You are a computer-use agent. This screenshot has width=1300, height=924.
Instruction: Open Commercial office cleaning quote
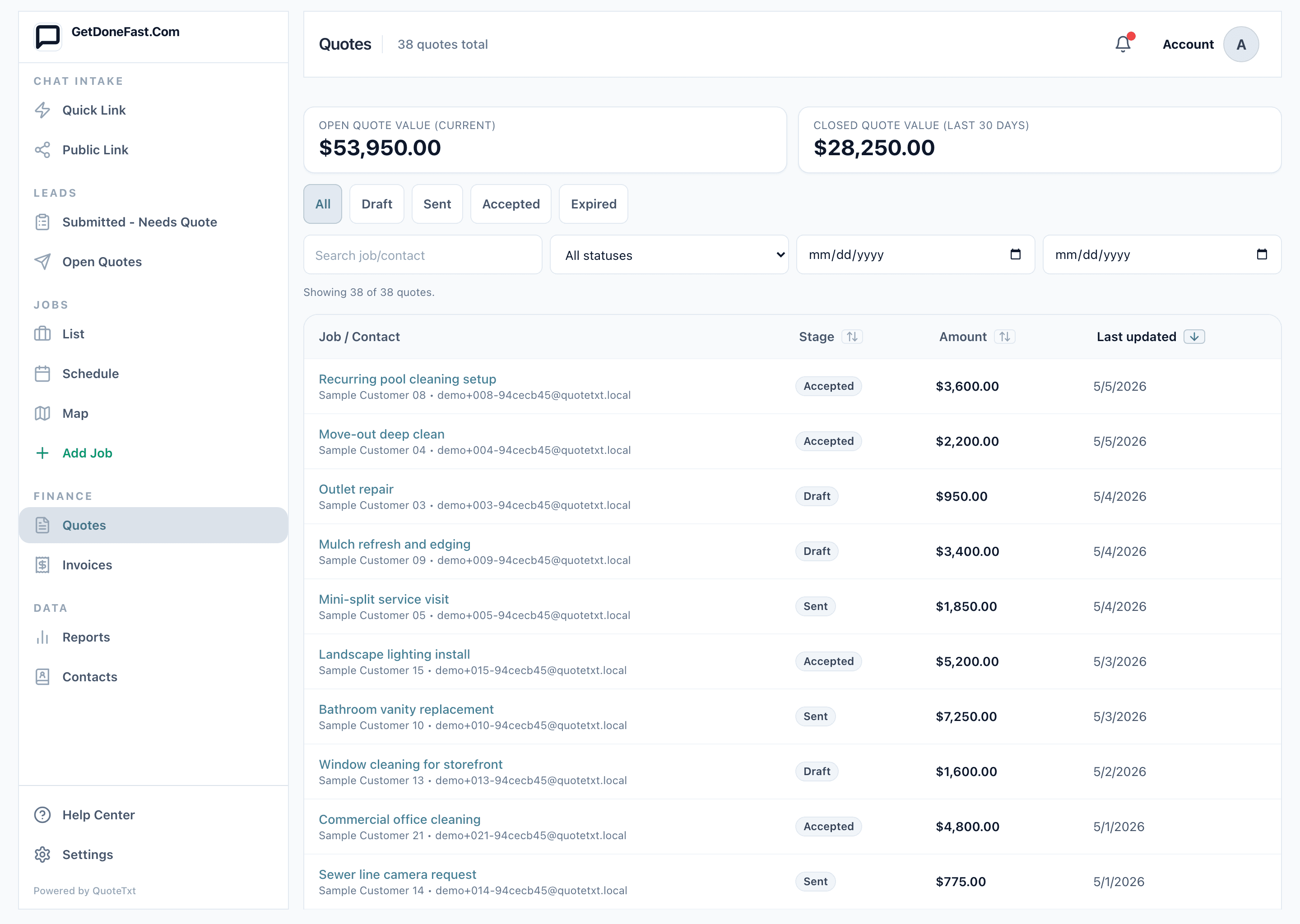click(x=399, y=819)
